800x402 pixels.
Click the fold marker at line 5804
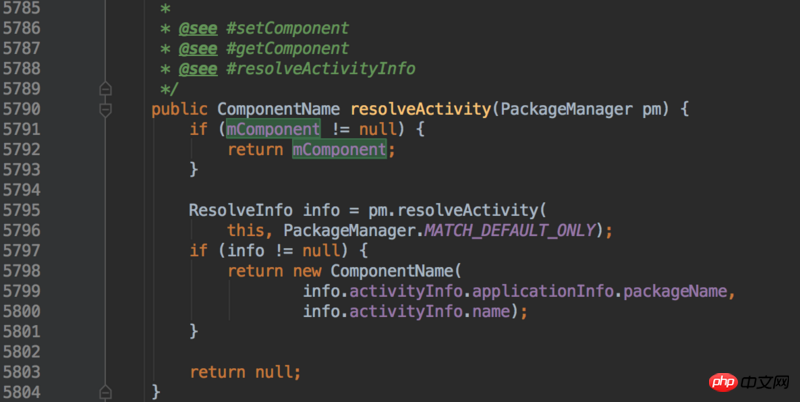point(105,392)
